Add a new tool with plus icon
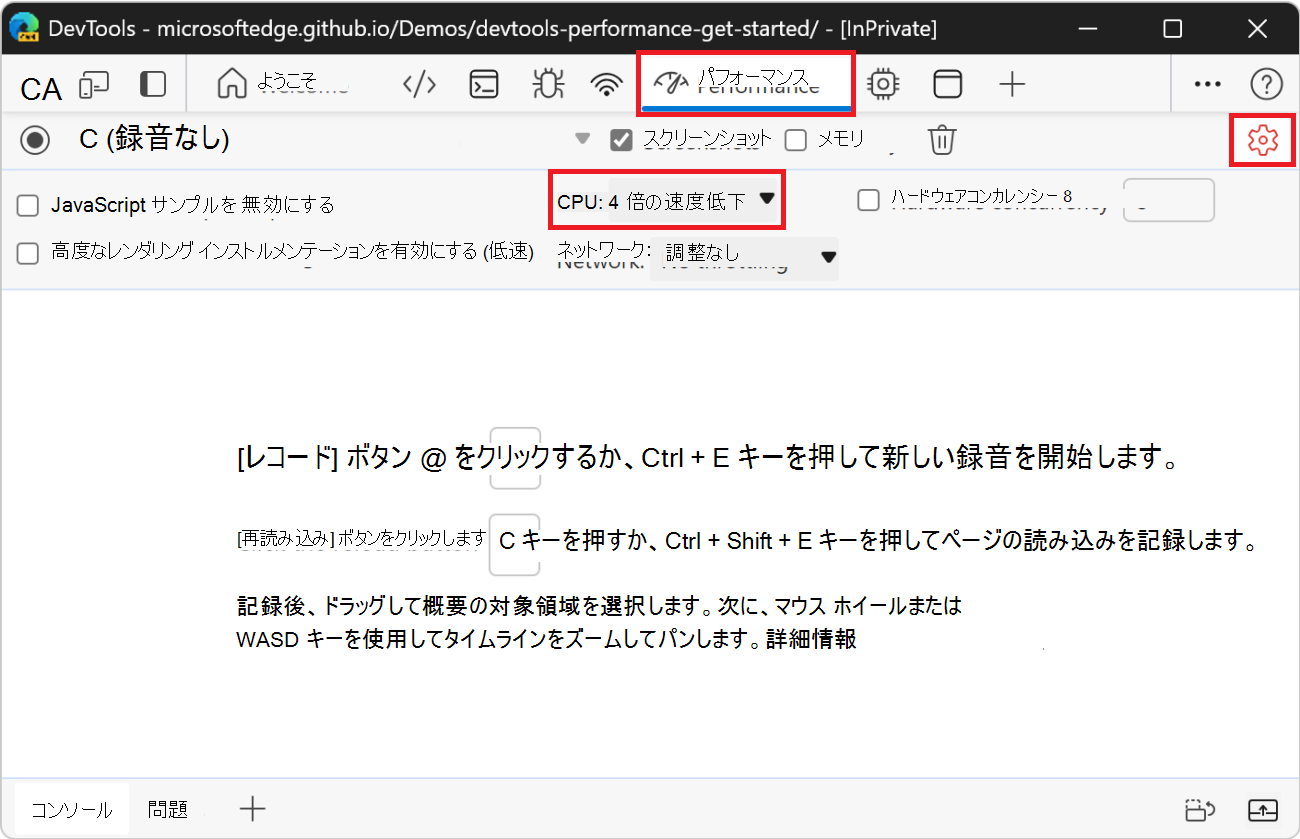This screenshot has height=839, width=1300. coord(1012,85)
